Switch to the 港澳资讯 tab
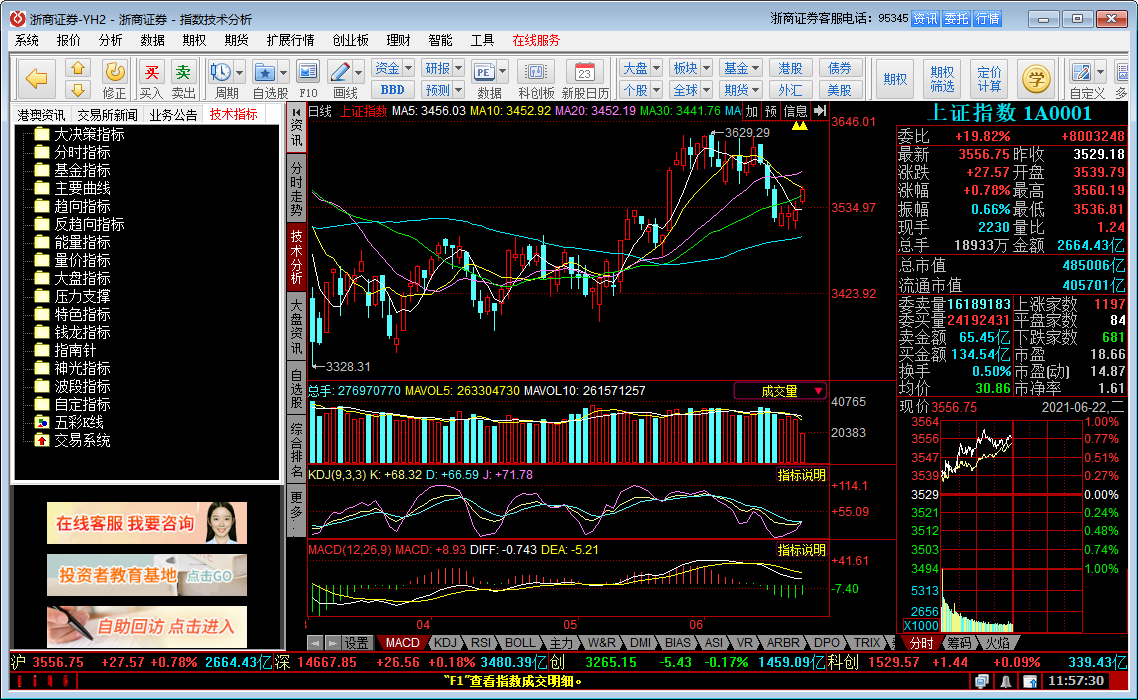The height and width of the screenshot is (700, 1138). click(41, 115)
